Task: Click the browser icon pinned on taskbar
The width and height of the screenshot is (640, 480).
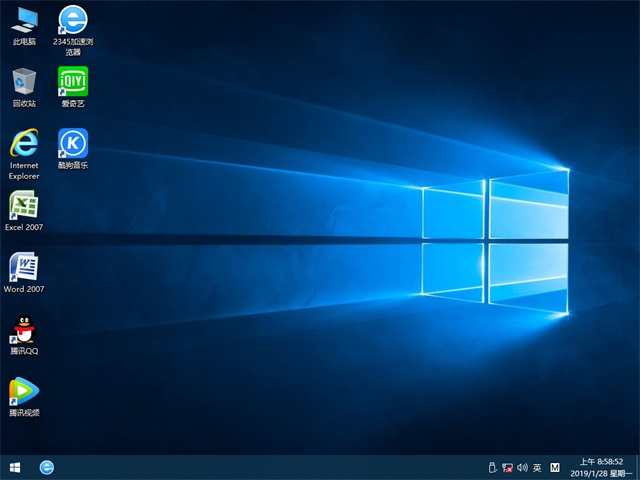Action: coord(46,467)
